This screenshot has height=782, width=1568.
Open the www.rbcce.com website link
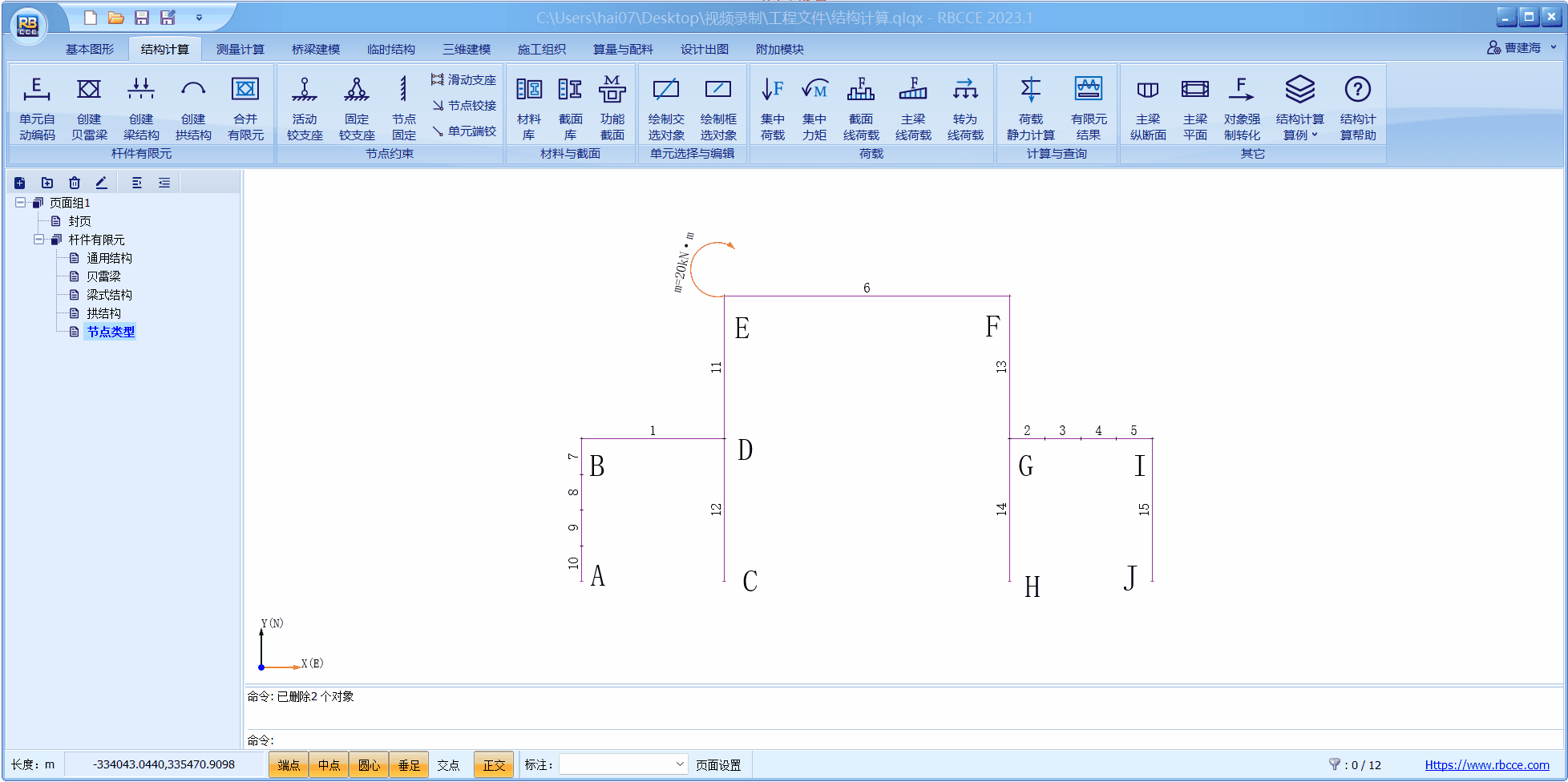[1486, 765]
